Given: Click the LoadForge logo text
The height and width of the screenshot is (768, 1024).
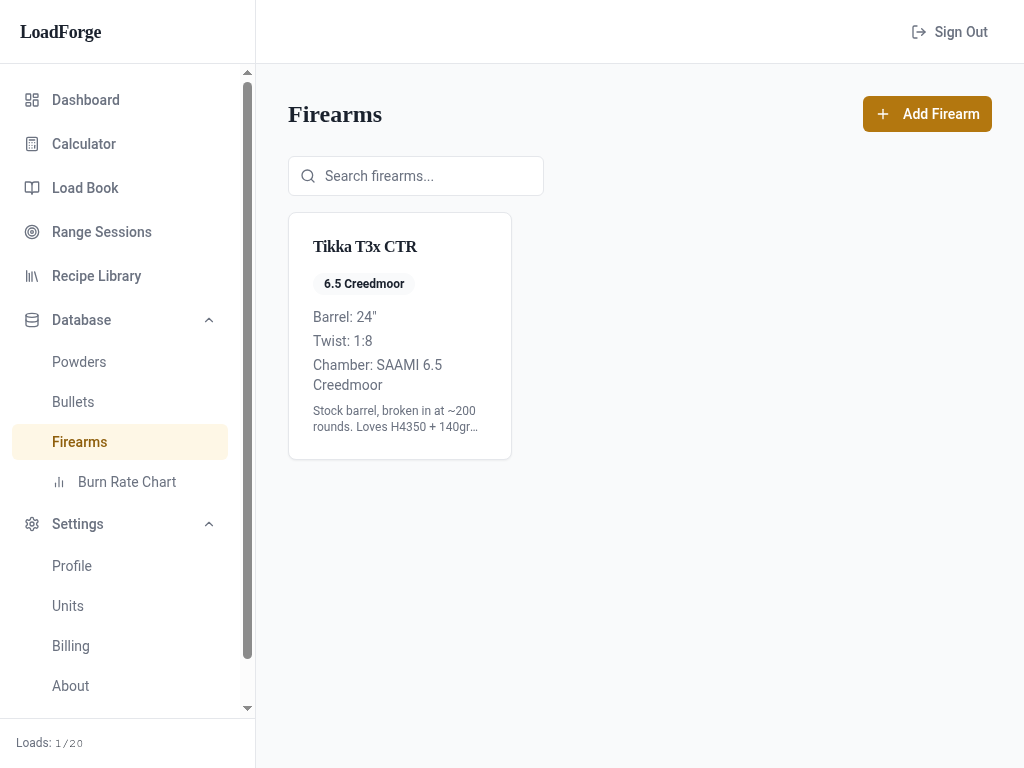Looking at the screenshot, I should coord(61,32).
